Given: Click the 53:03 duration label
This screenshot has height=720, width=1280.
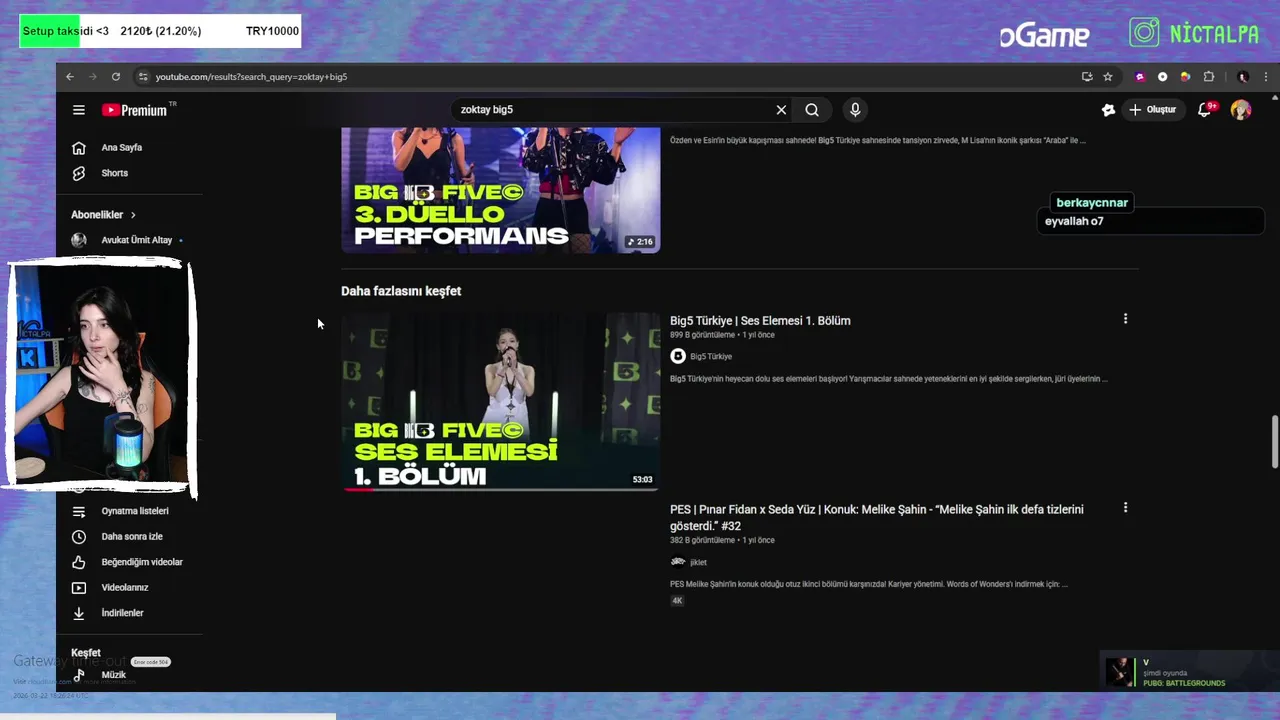Looking at the screenshot, I should click(642, 480).
